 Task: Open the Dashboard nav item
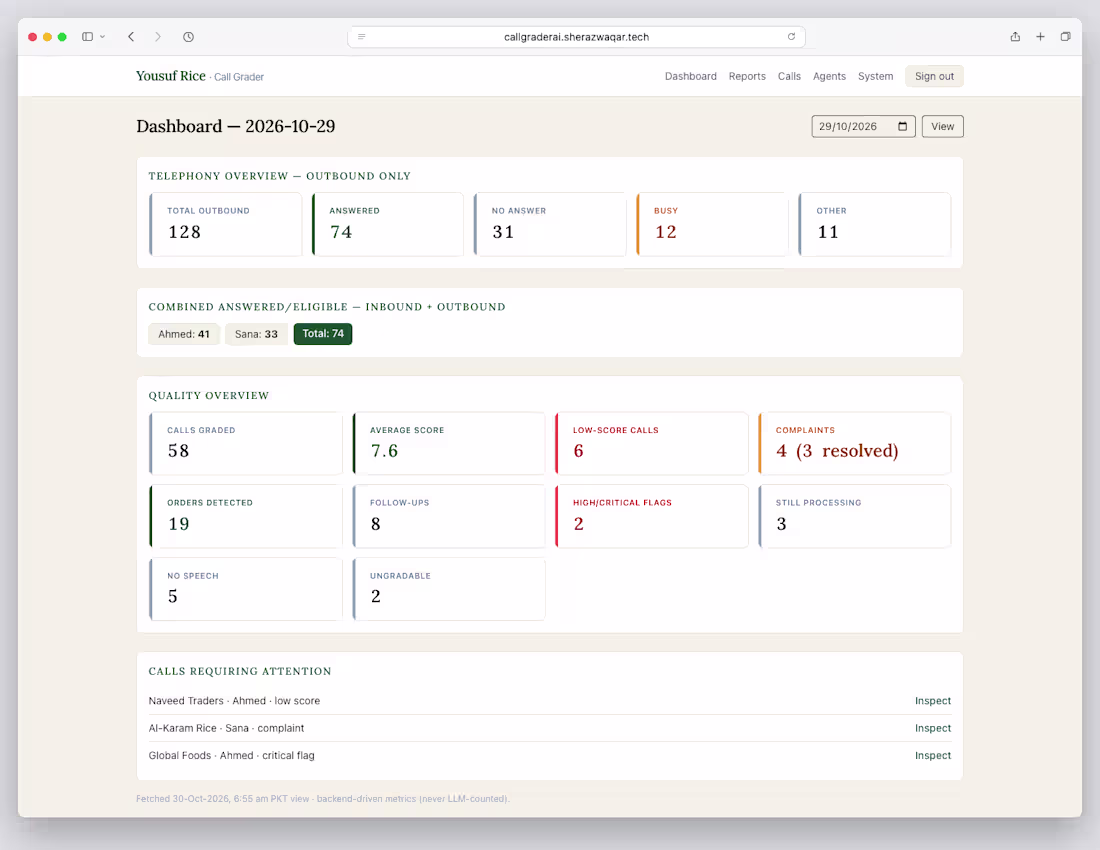[x=691, y=76]
